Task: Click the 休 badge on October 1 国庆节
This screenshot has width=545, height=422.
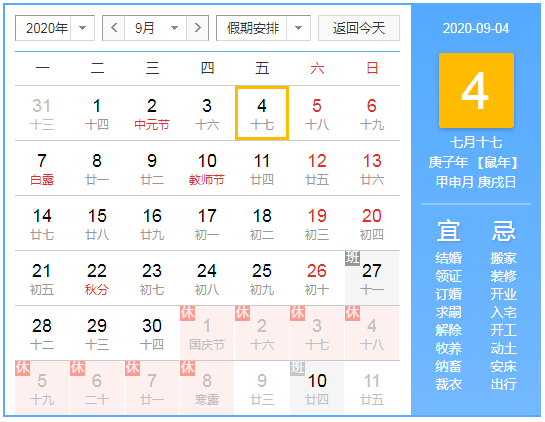Action: click(187, 313)
